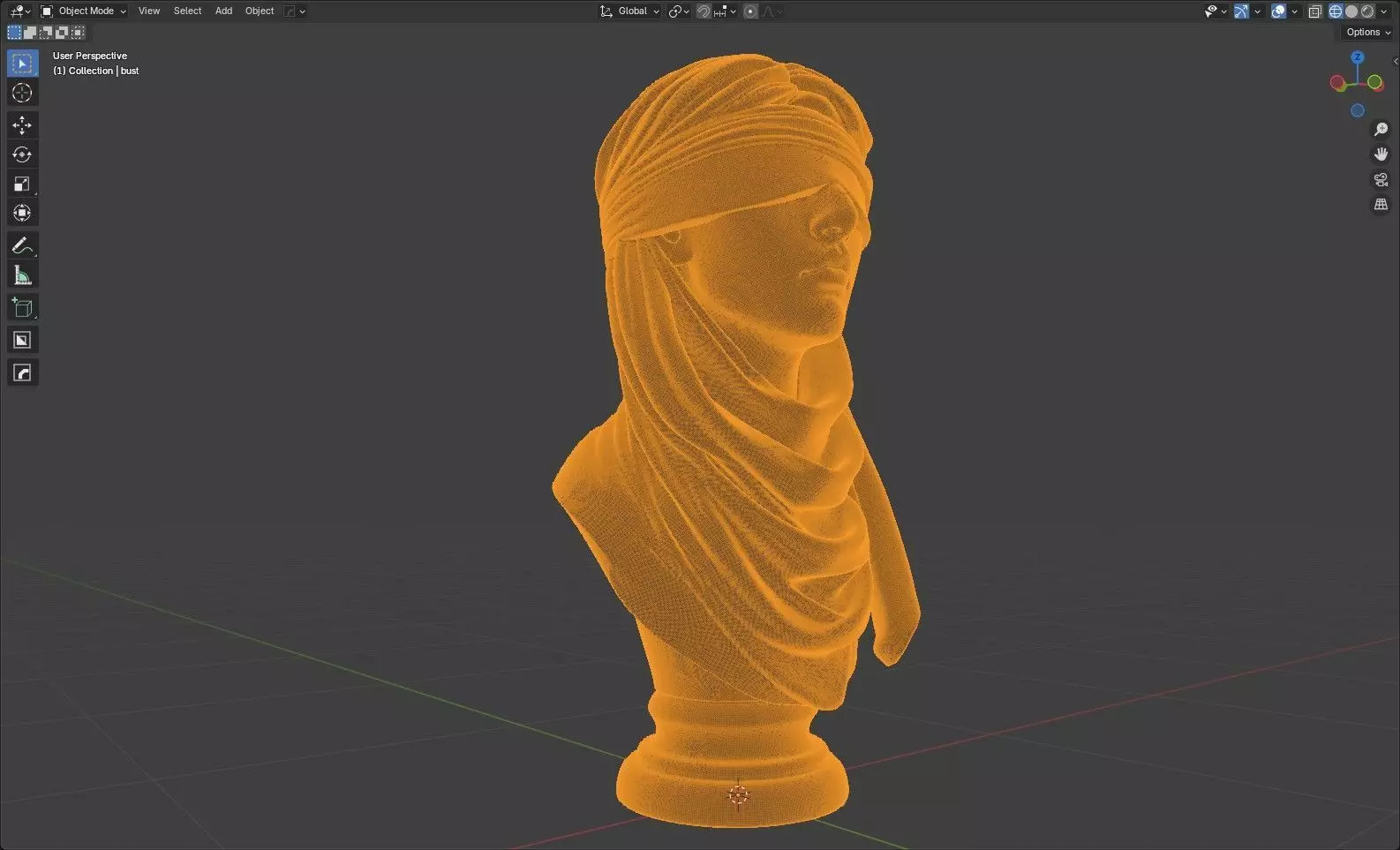Switch to material preview shading

1367,11
